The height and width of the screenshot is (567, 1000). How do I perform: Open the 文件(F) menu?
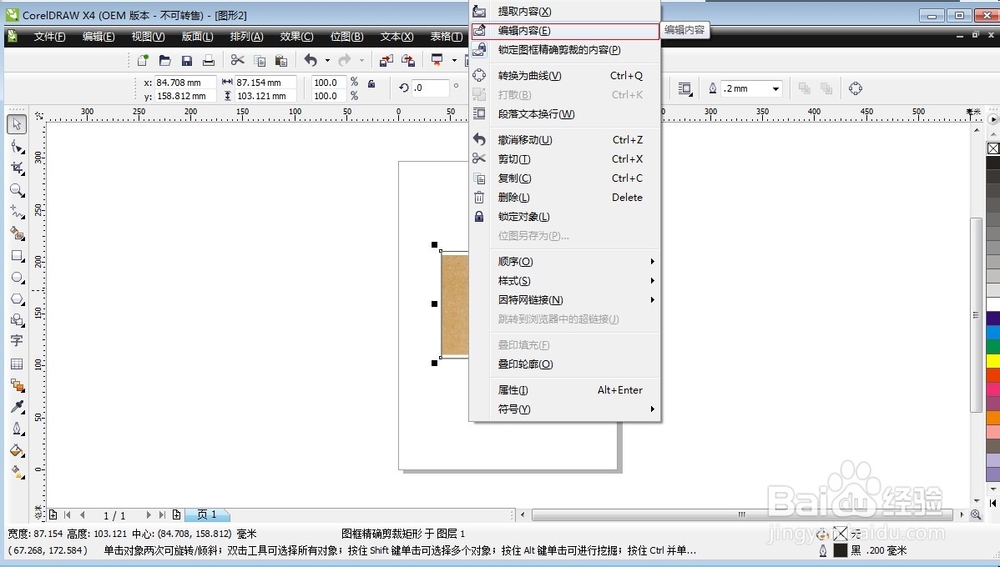click(49, 37)
